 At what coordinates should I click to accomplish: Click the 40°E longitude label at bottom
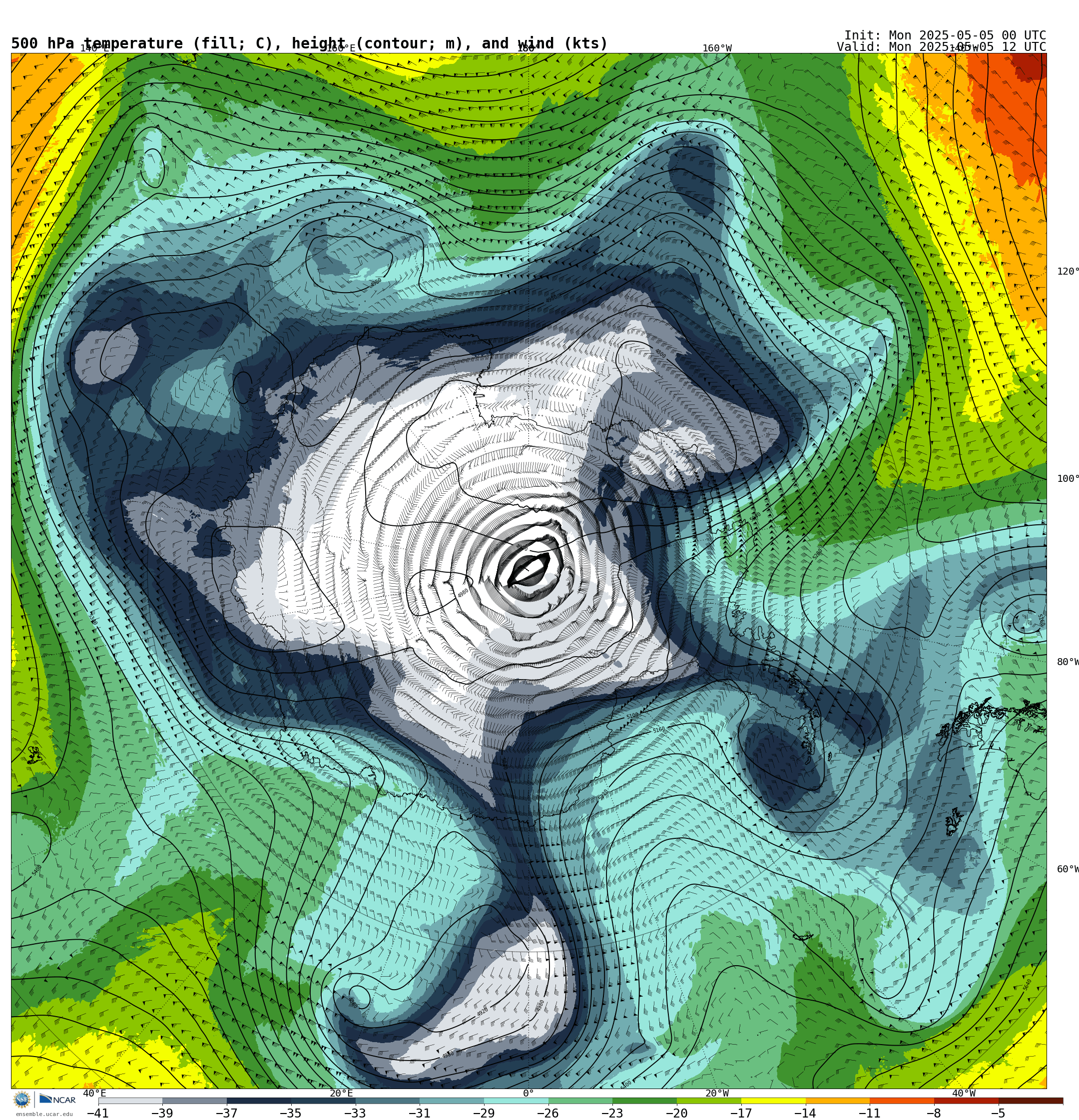pos(94,1094)
